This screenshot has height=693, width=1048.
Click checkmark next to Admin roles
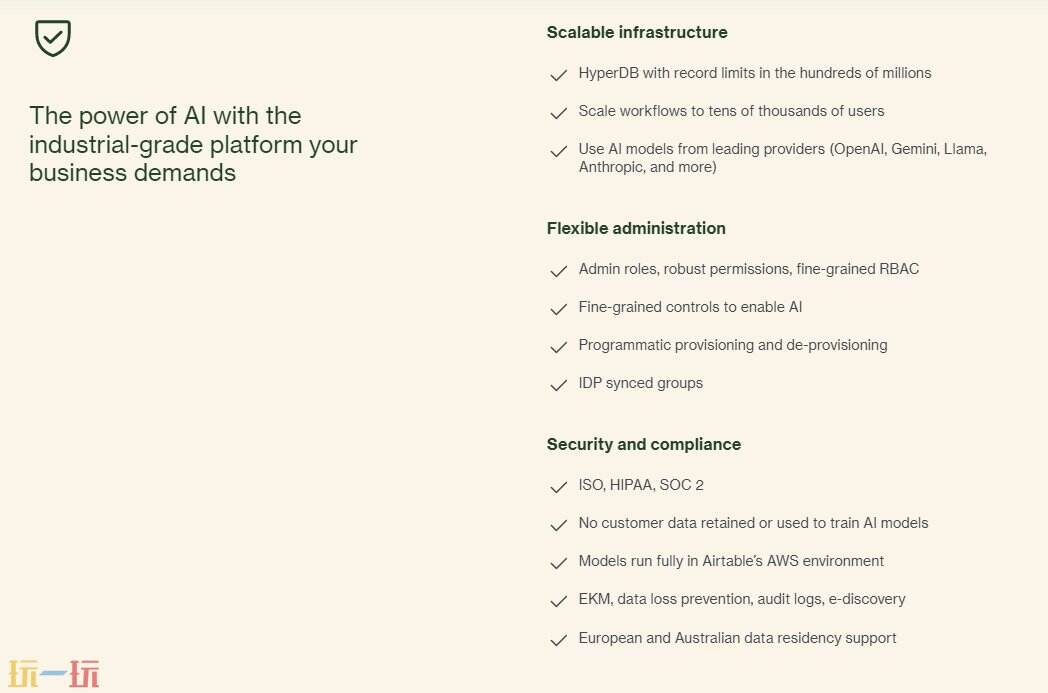(x=559, y=271)
